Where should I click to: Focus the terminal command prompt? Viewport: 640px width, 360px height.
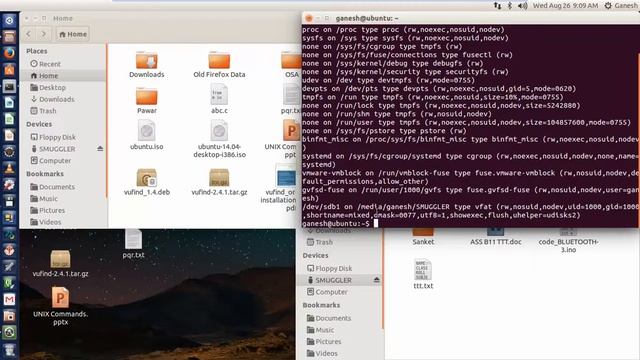pyautogui.click(x=376, y=223)
